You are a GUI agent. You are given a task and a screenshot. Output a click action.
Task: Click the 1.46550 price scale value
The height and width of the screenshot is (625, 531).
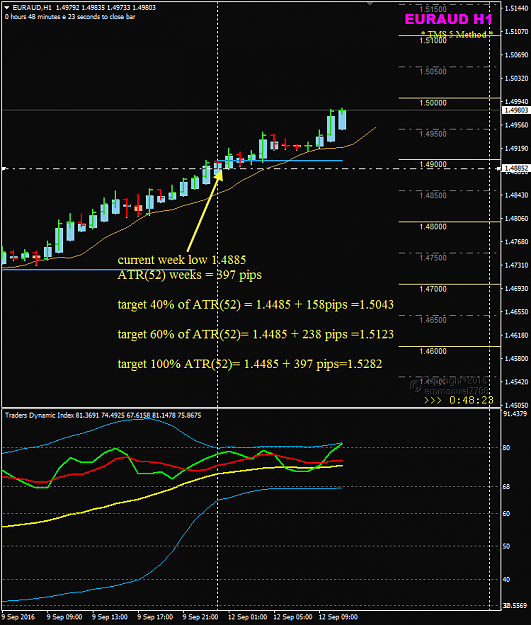[x=516, y=312]
